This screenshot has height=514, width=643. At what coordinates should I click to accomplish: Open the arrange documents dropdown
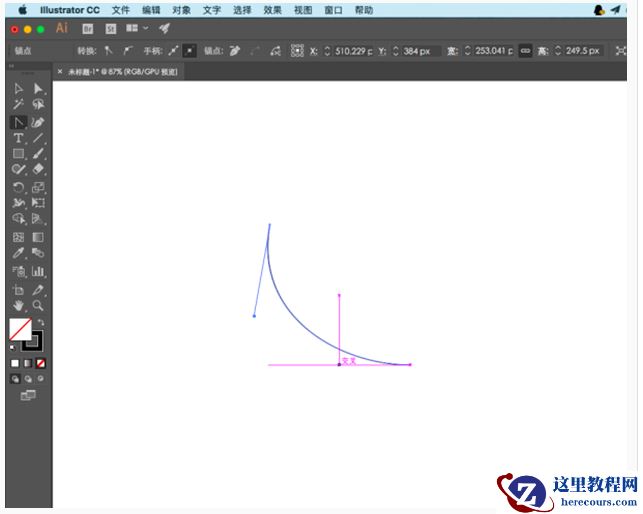[x=137, y=28]
